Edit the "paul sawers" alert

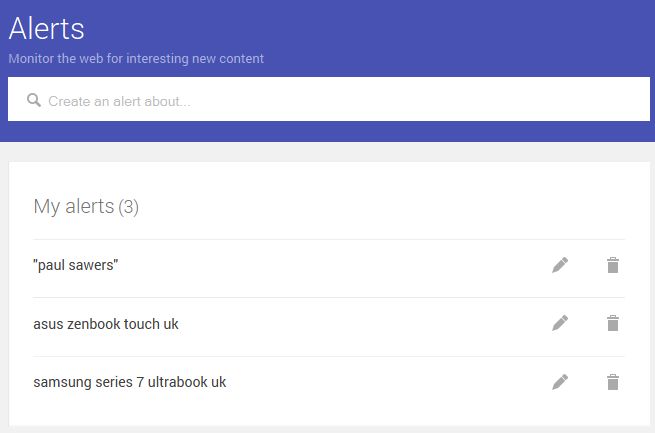coord(560,265)
